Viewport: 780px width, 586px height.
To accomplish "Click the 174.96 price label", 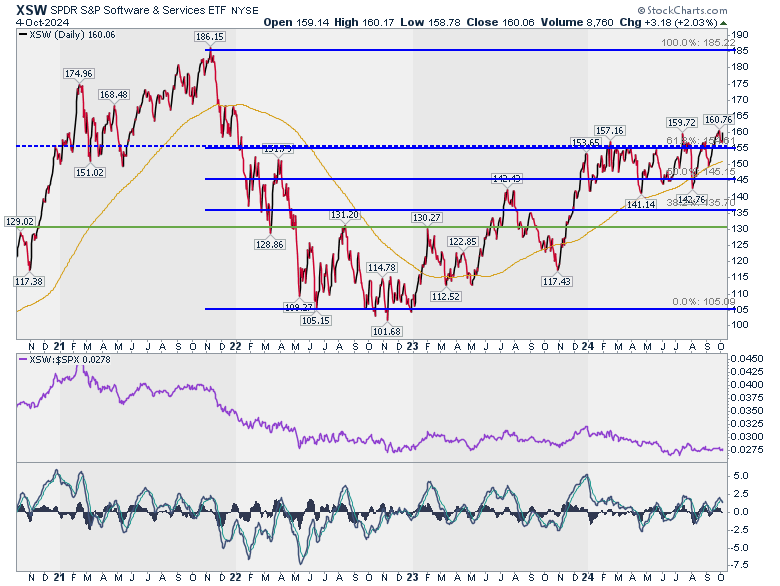I will point(79,74).
